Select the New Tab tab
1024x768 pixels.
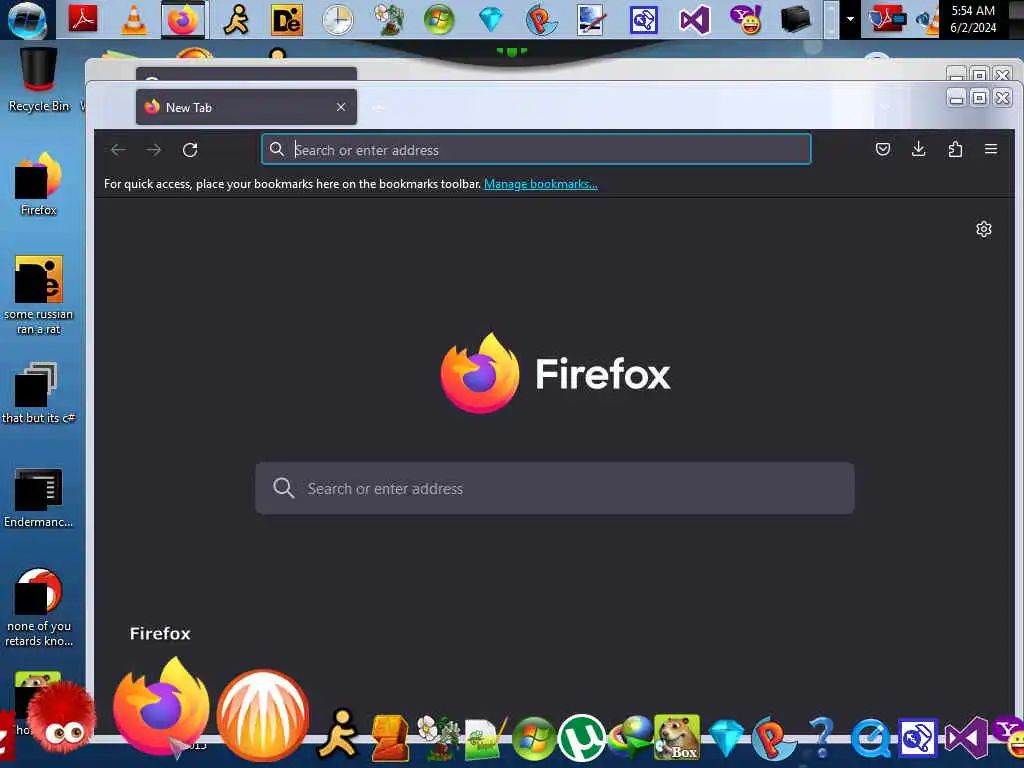pos(246,107)
